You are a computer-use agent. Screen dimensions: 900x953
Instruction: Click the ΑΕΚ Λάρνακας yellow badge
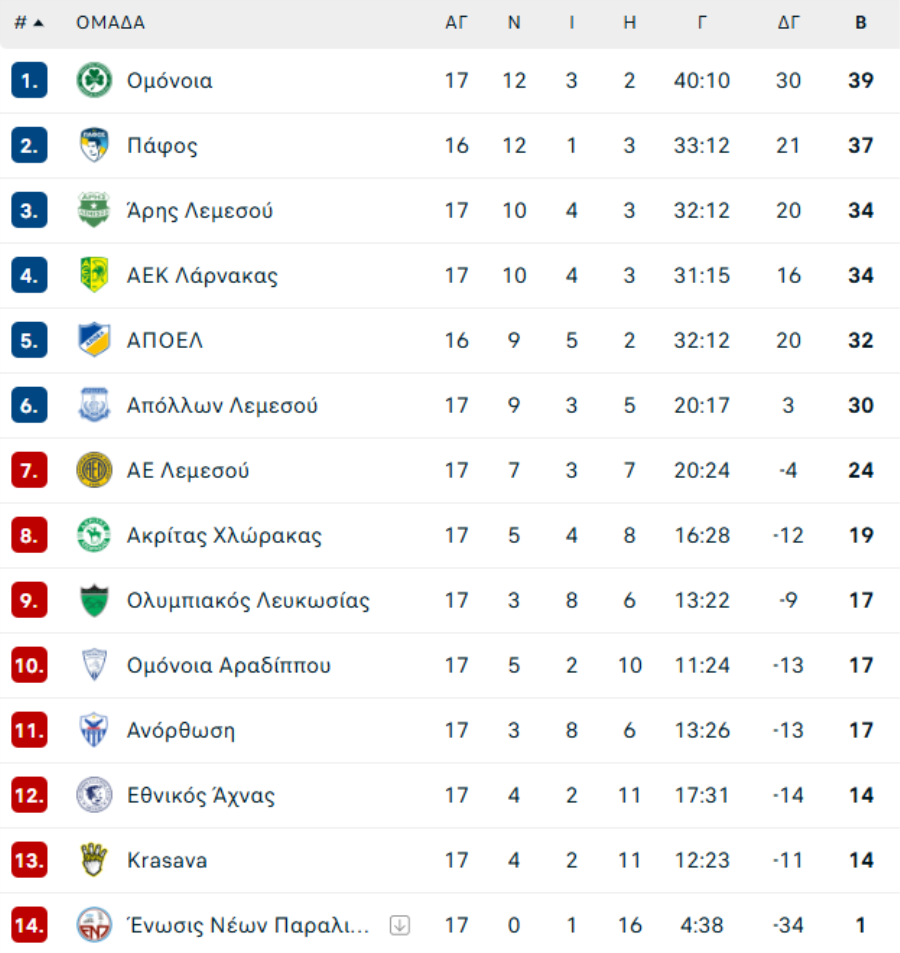94,275
